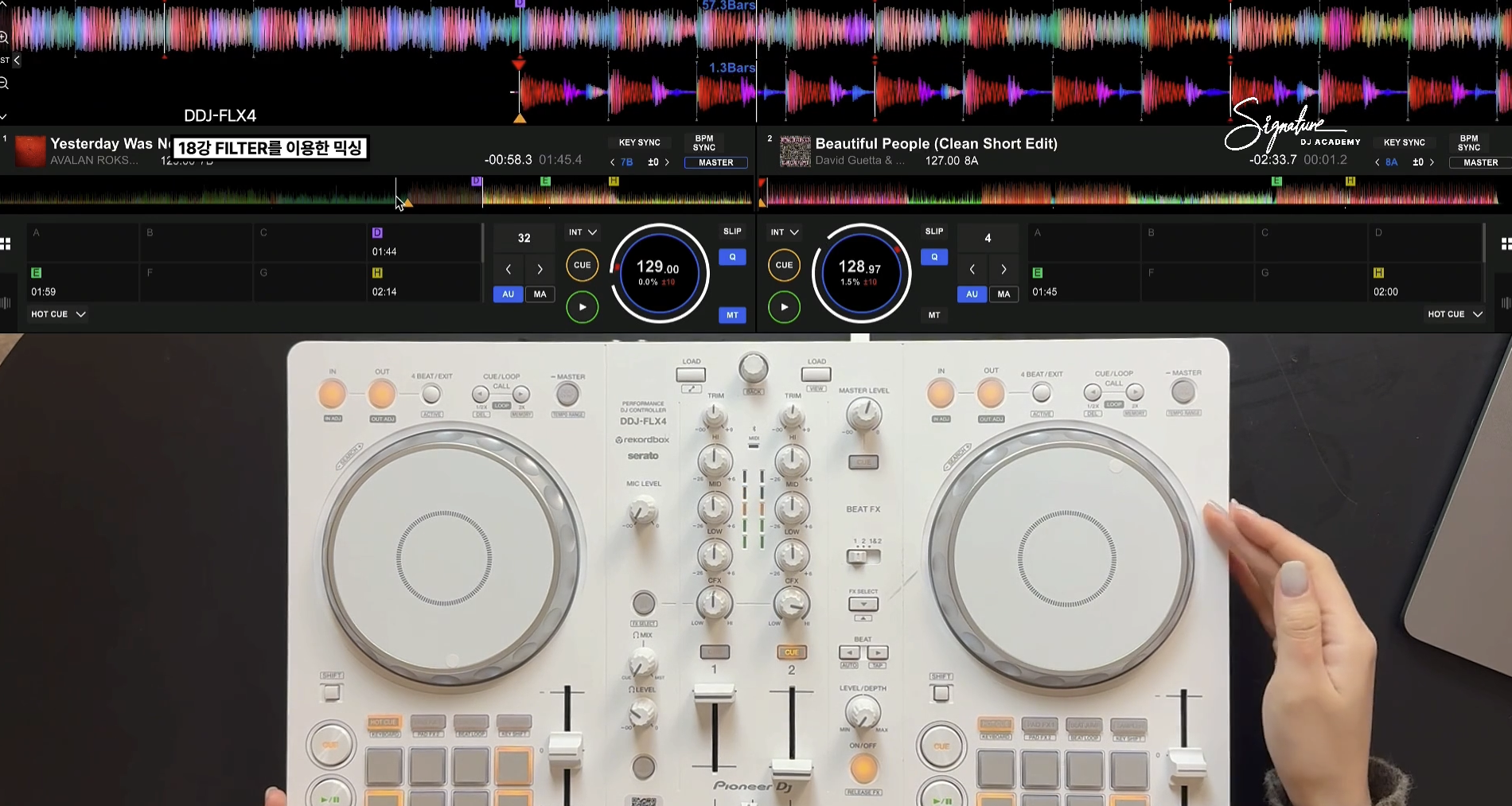Viewport: 1512px width, 806px height.
Task: Toggle Master Tempo MT on deck 2
Action: click(934, 315)
